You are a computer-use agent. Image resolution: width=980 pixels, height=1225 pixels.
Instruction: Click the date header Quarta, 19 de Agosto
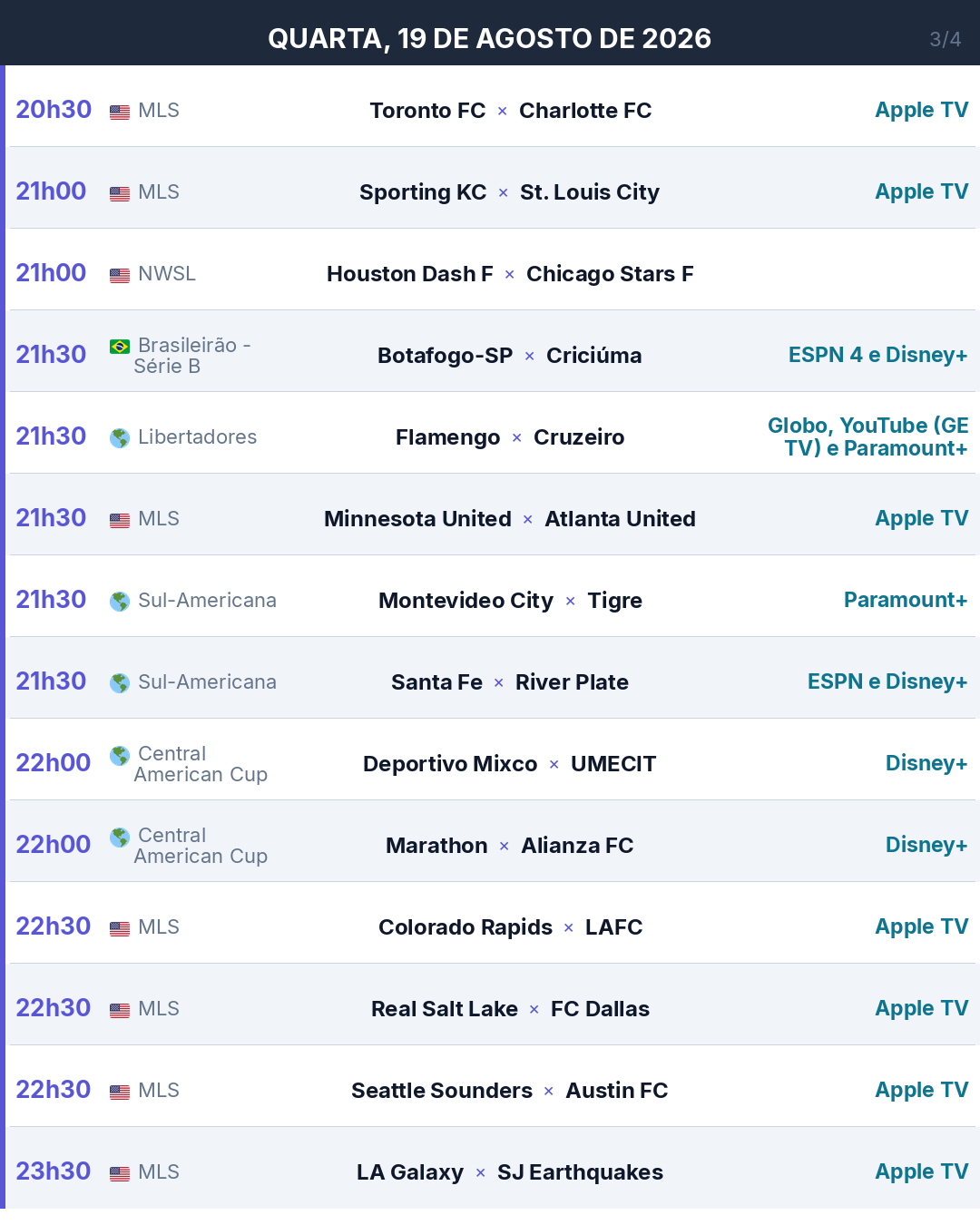(x=489, y=38)
